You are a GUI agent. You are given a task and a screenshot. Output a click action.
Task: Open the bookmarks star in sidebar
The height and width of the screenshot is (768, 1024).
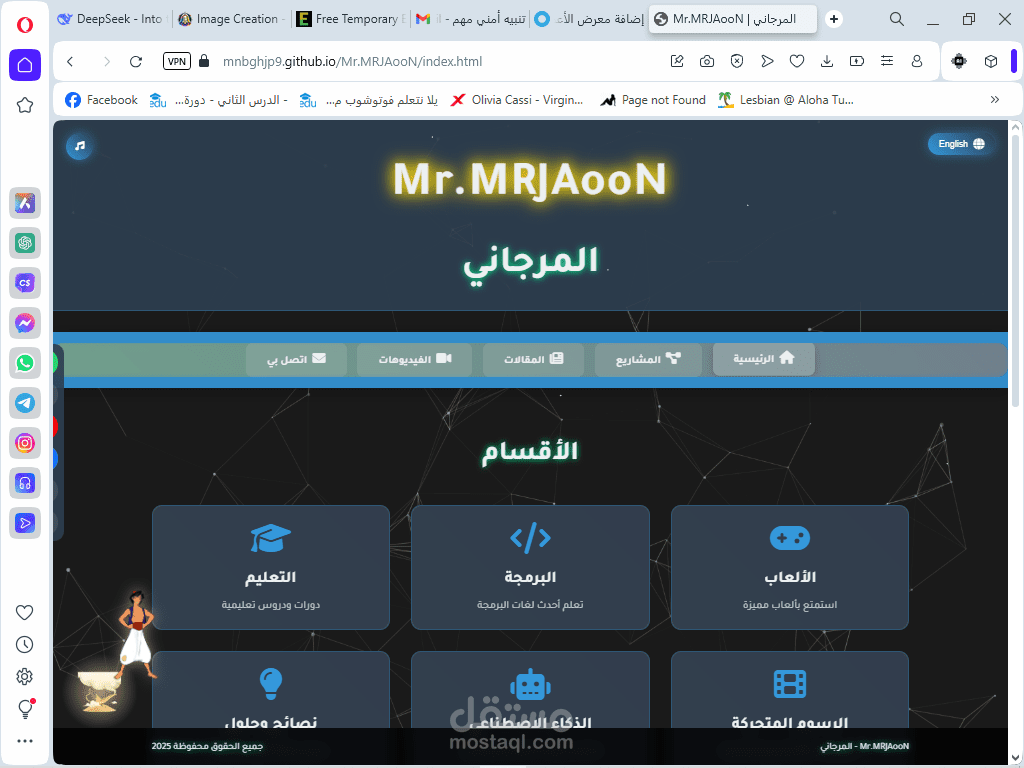click(x=25, y=105)
